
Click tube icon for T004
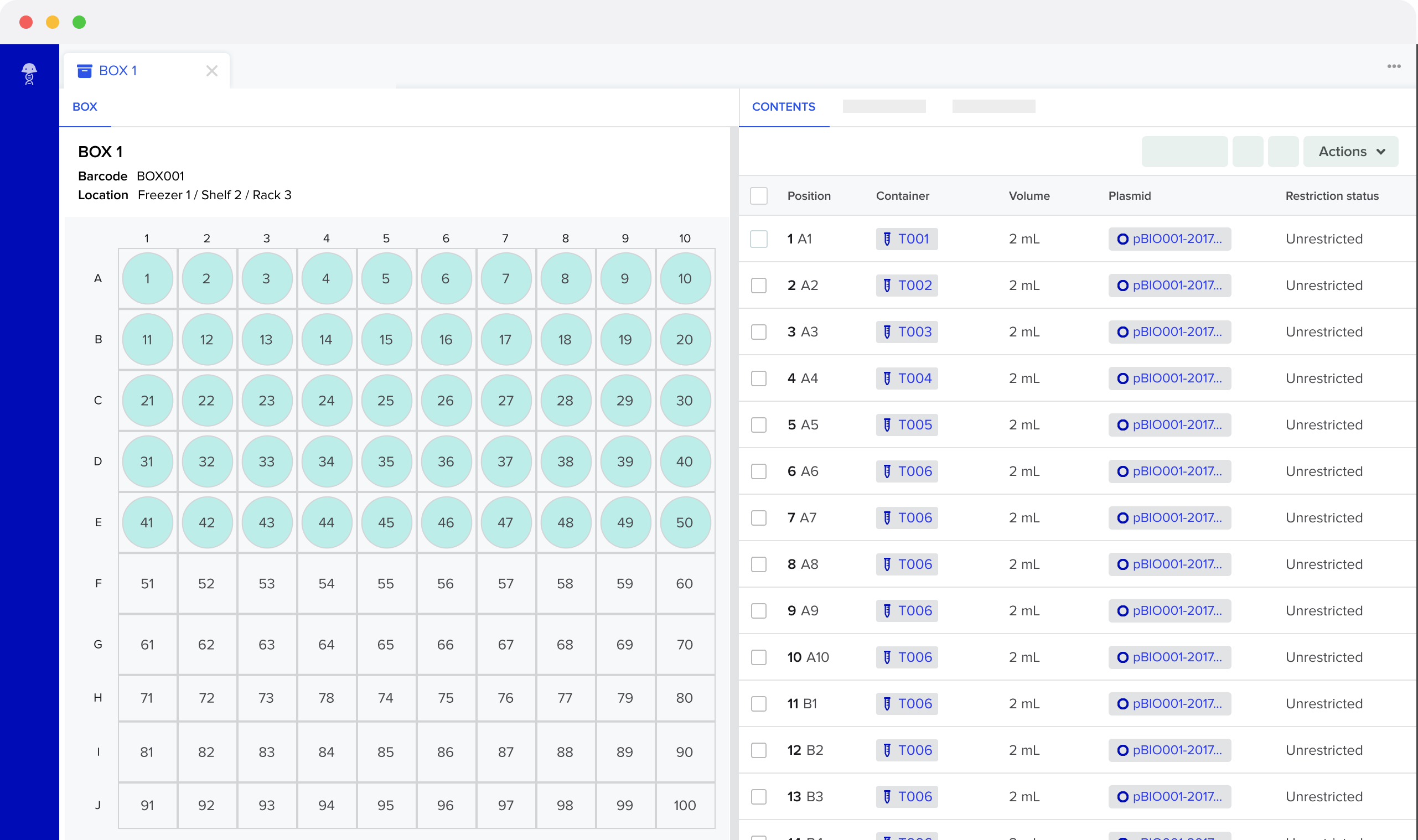[x=887, y=378]
